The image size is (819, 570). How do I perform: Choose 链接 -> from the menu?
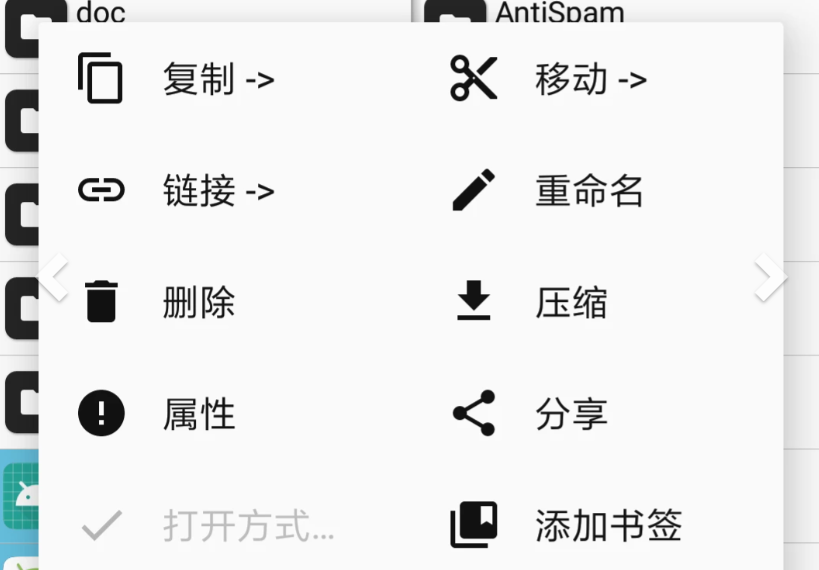point(218,191)
